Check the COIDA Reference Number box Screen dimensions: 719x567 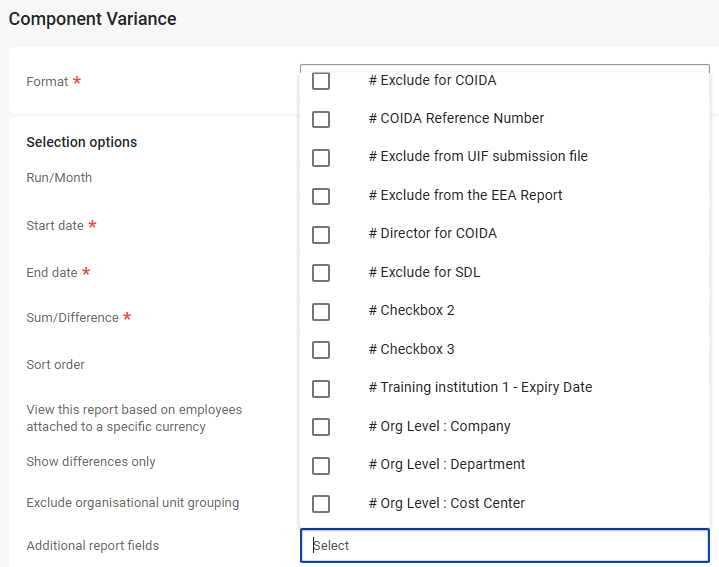(321, 119)
